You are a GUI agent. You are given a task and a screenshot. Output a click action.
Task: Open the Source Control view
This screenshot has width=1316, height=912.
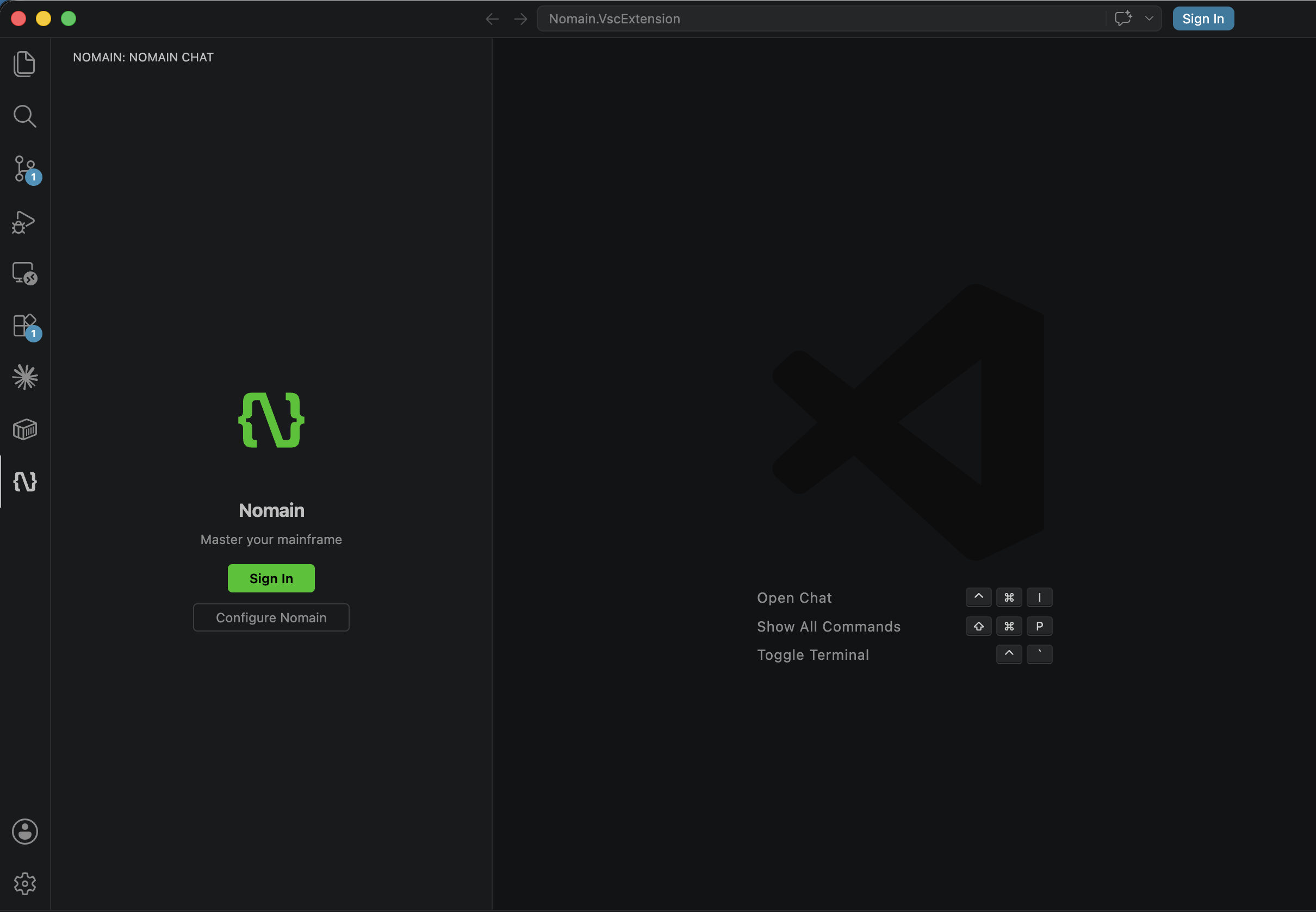(26, 169)
